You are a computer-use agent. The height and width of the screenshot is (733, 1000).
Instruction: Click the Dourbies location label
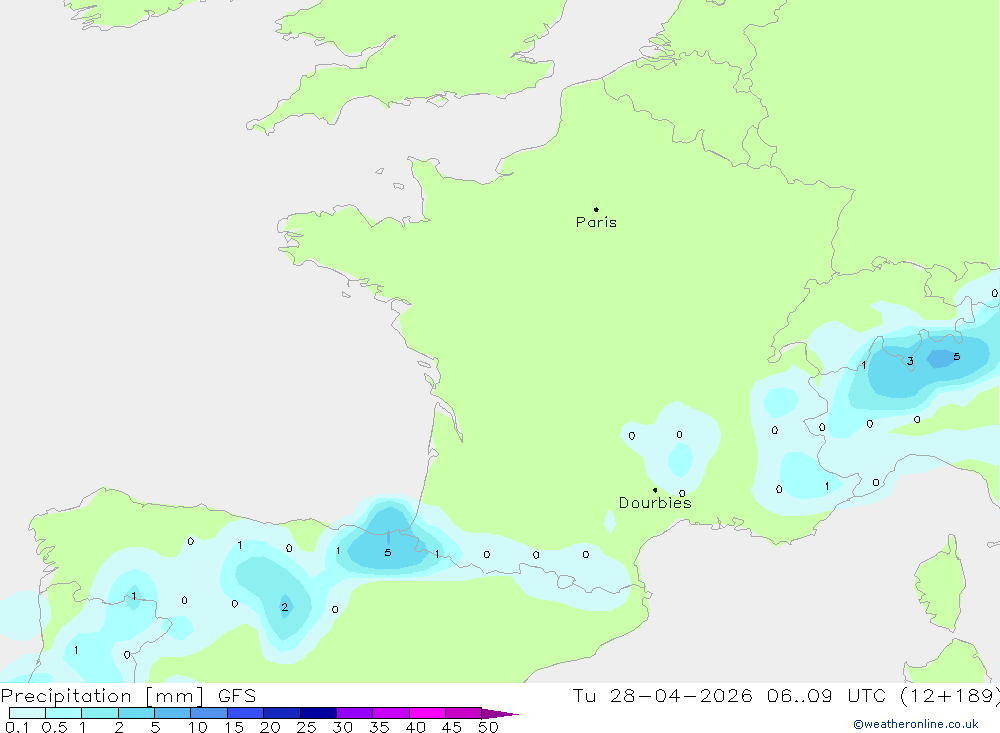coord(655,503)
